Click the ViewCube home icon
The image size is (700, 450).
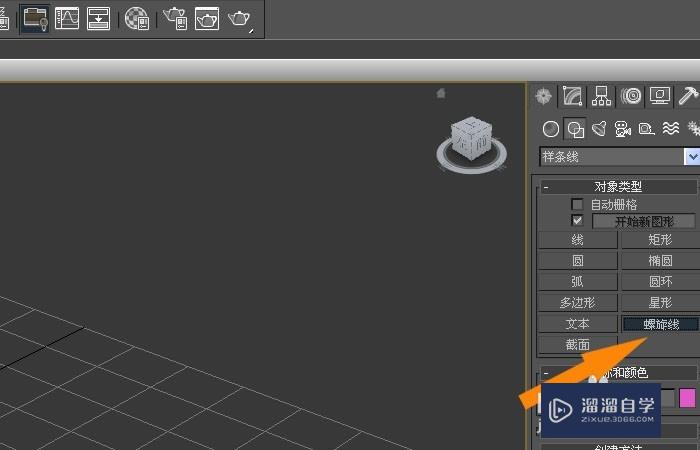(x=441, y=93)
